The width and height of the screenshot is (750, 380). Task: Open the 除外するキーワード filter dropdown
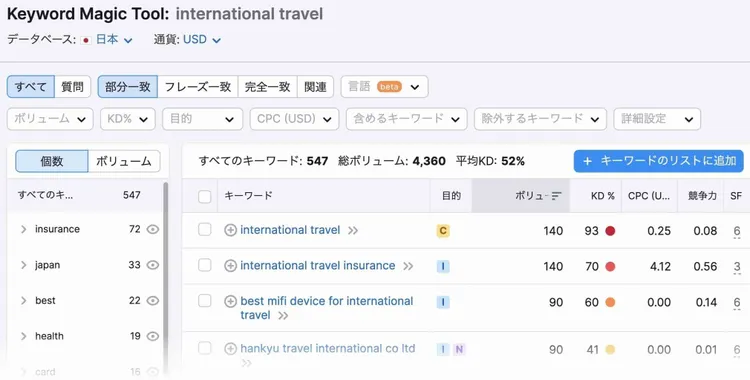pos(540,119)
